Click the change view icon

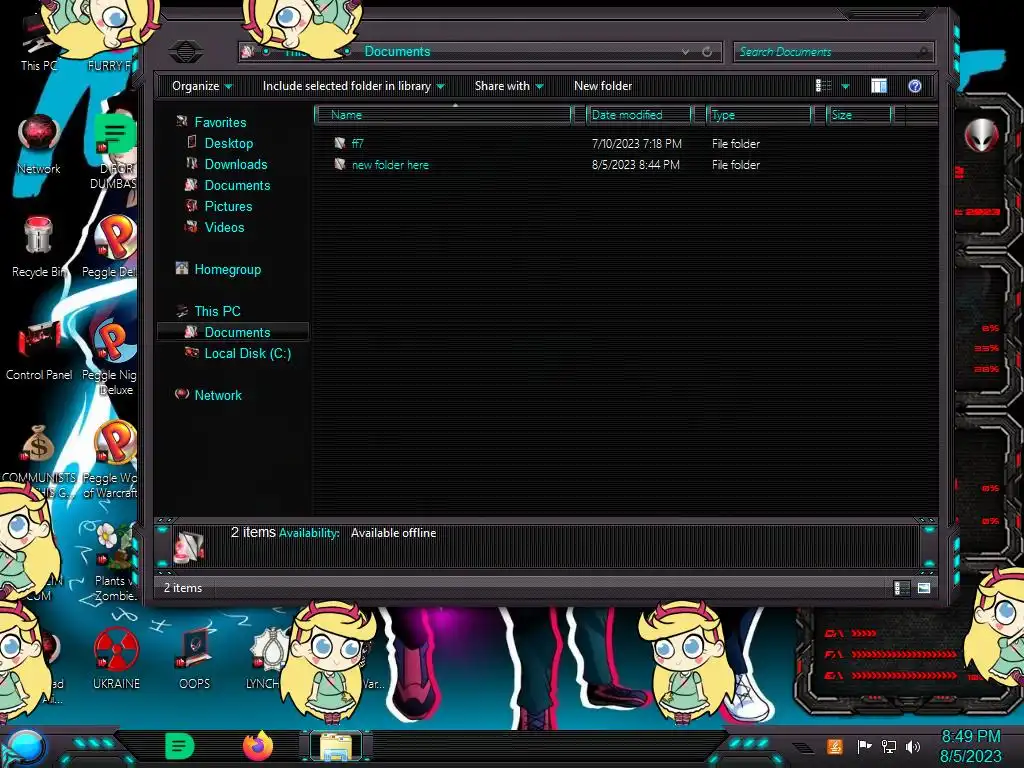824,86
